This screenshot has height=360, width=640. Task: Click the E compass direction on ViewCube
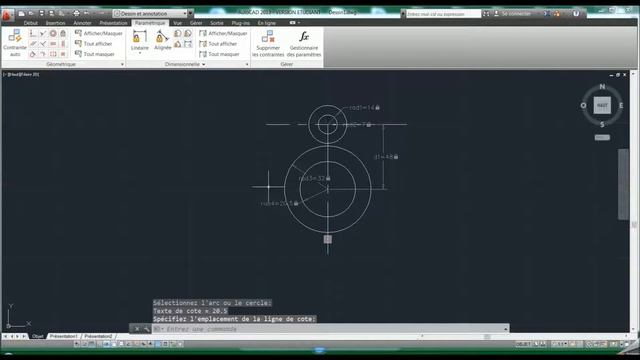click(x=621, y=106)
